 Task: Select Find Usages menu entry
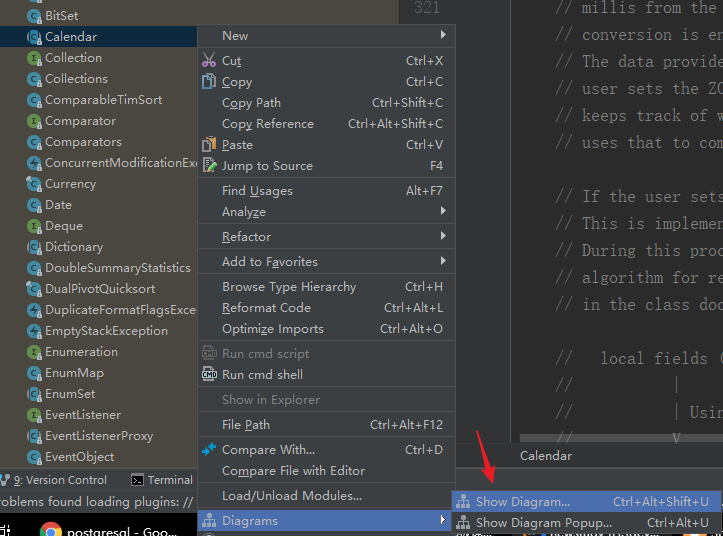(257, 191)
